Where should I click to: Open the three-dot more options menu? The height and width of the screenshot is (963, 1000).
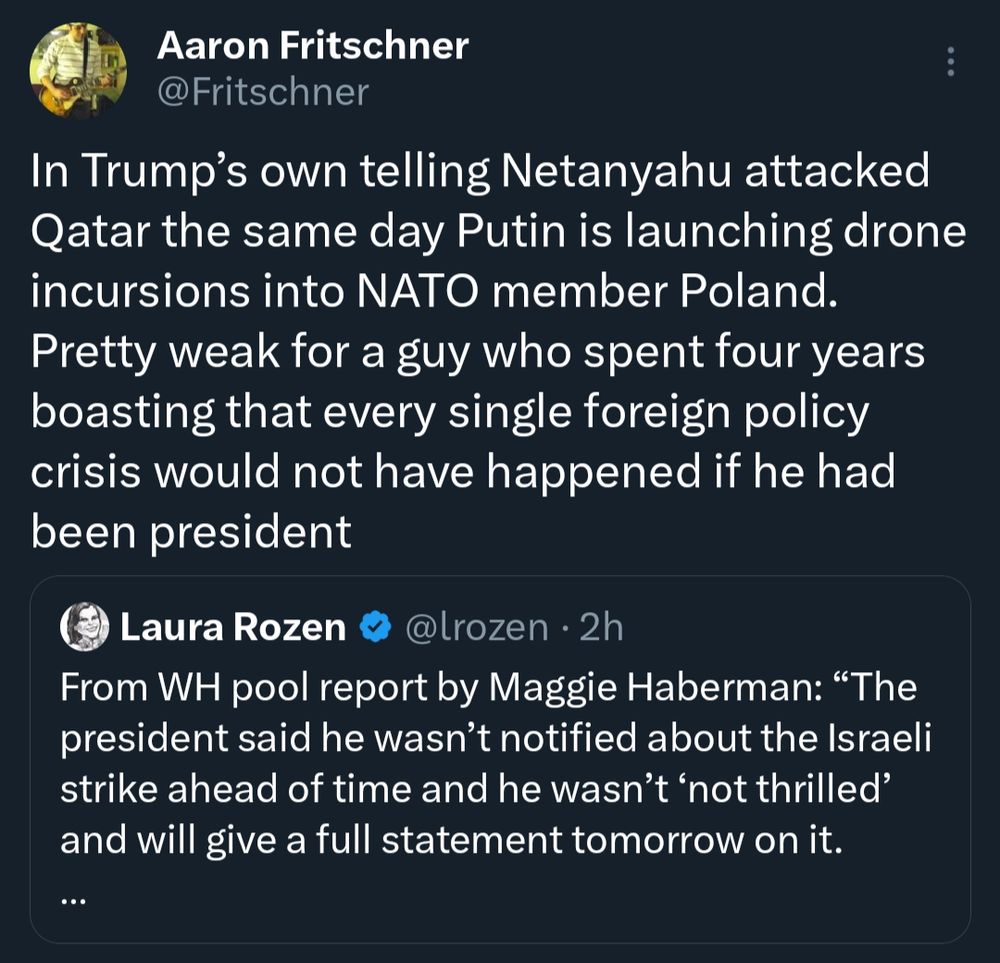[950, 61]
